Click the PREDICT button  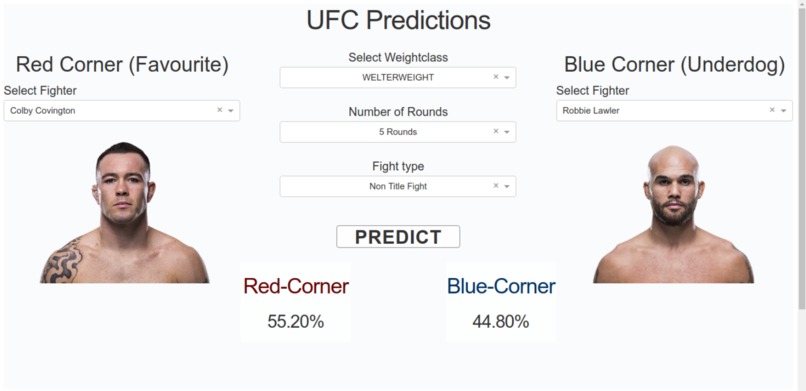tap(398, 237)
